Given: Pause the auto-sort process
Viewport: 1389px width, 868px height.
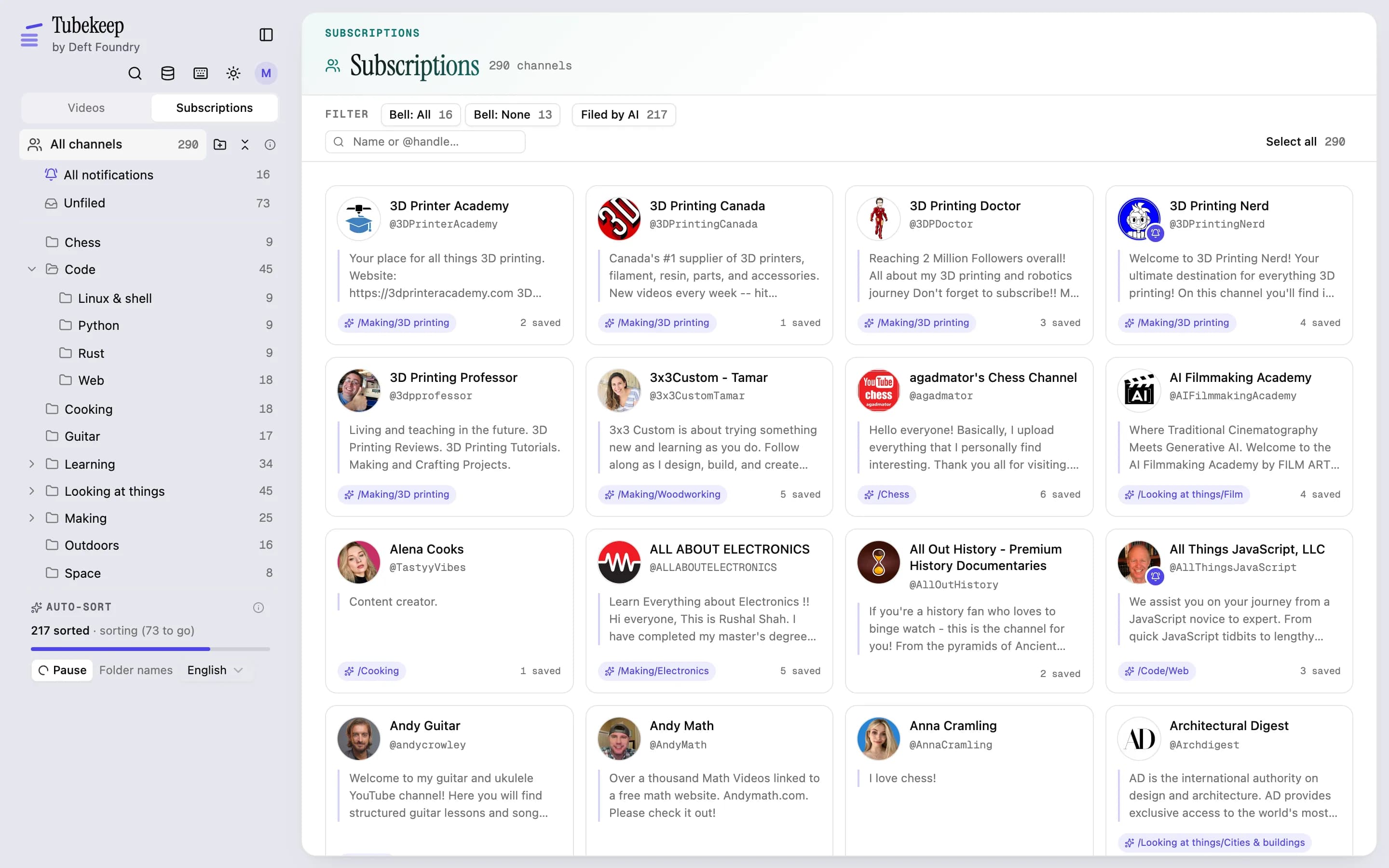Looking at the screenshot, I should tap(62, 670).
